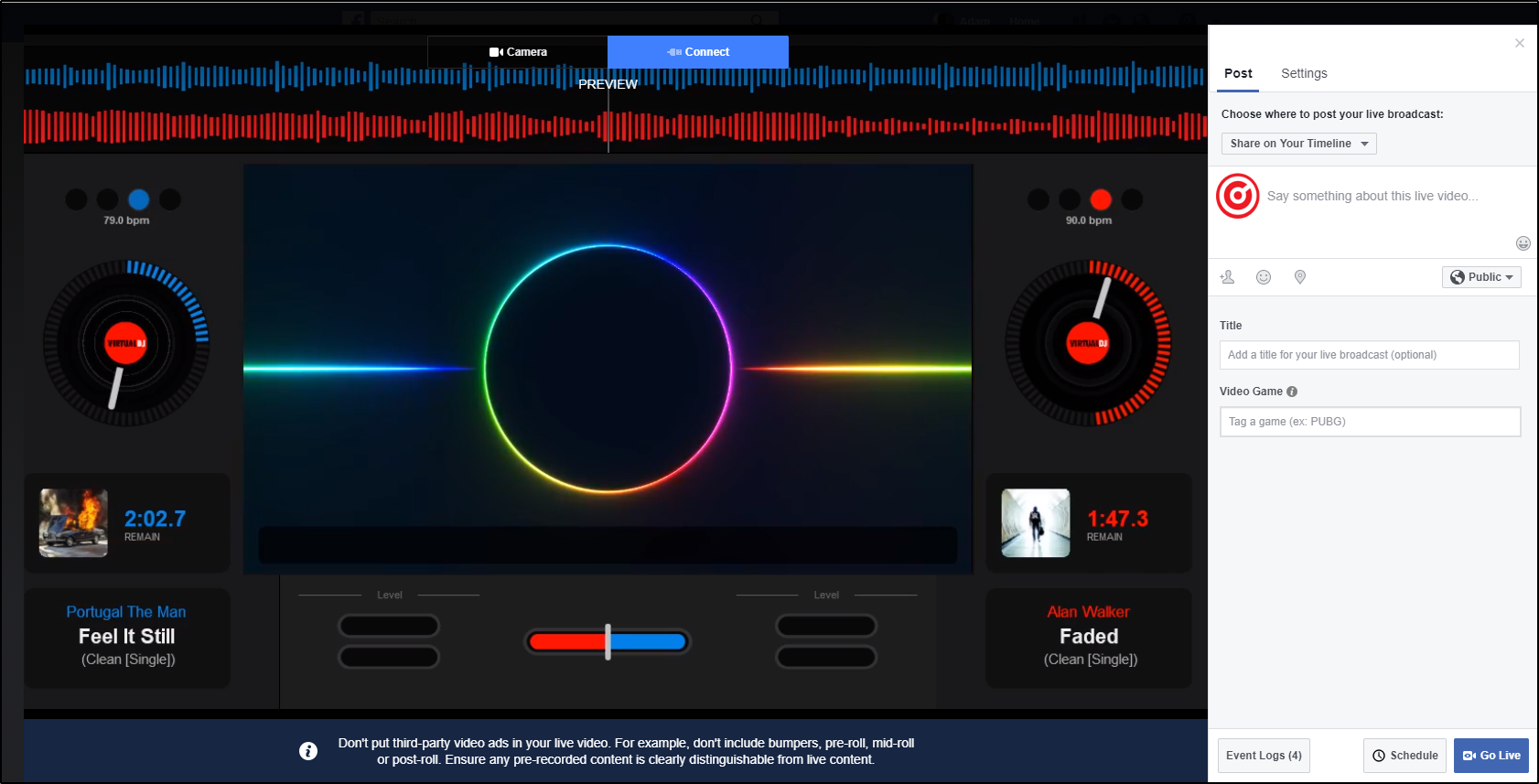Open Event Logs (4)
This screenshot has height=784, width=1539.
1264,756
